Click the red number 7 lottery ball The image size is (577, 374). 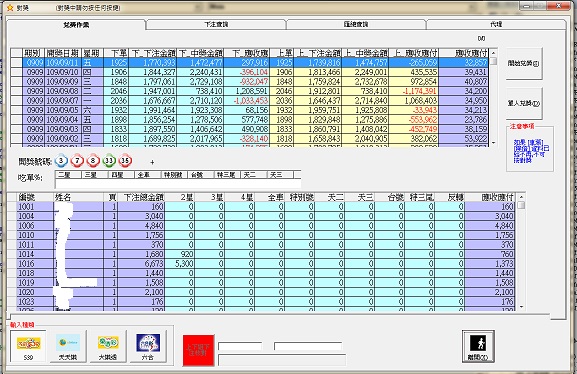point(77,161)
